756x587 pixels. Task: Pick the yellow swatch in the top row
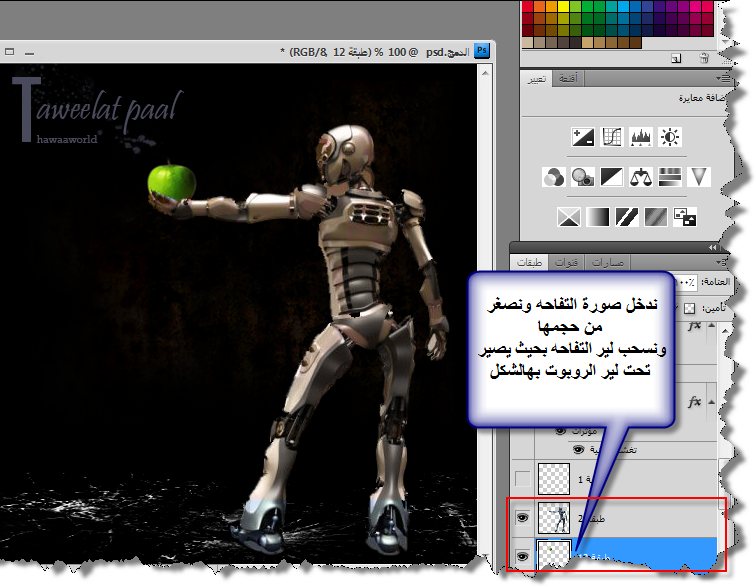(562, 4)
